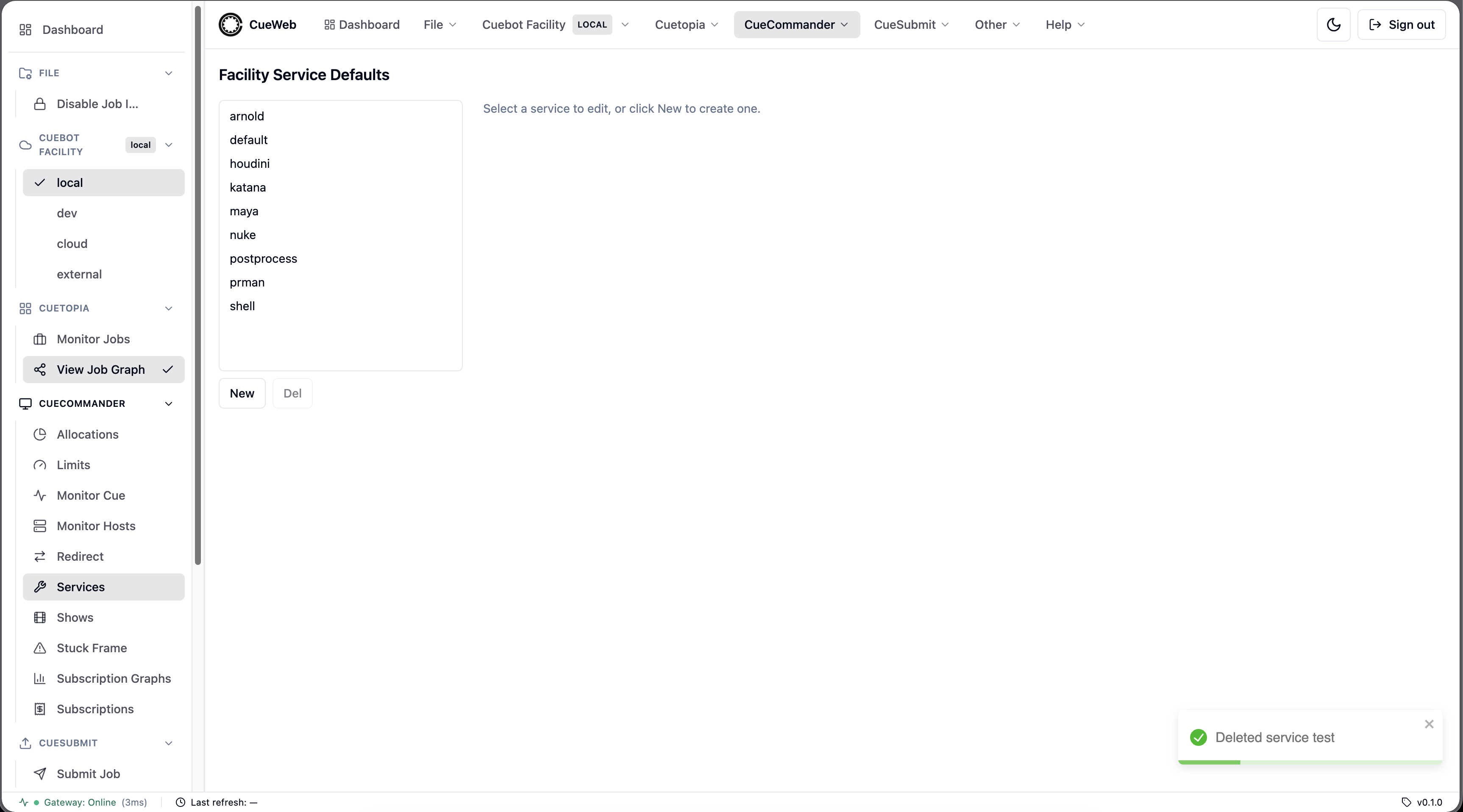Select the arnold service
The height and width of the screenshot is (812, 1463).
[340, 117]
